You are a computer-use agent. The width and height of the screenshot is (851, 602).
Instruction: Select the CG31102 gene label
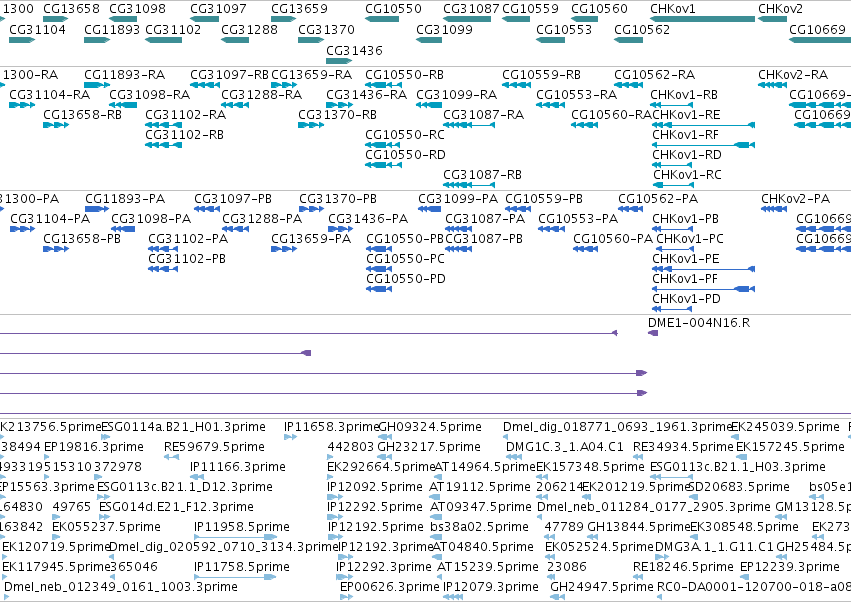click(173, 29)
